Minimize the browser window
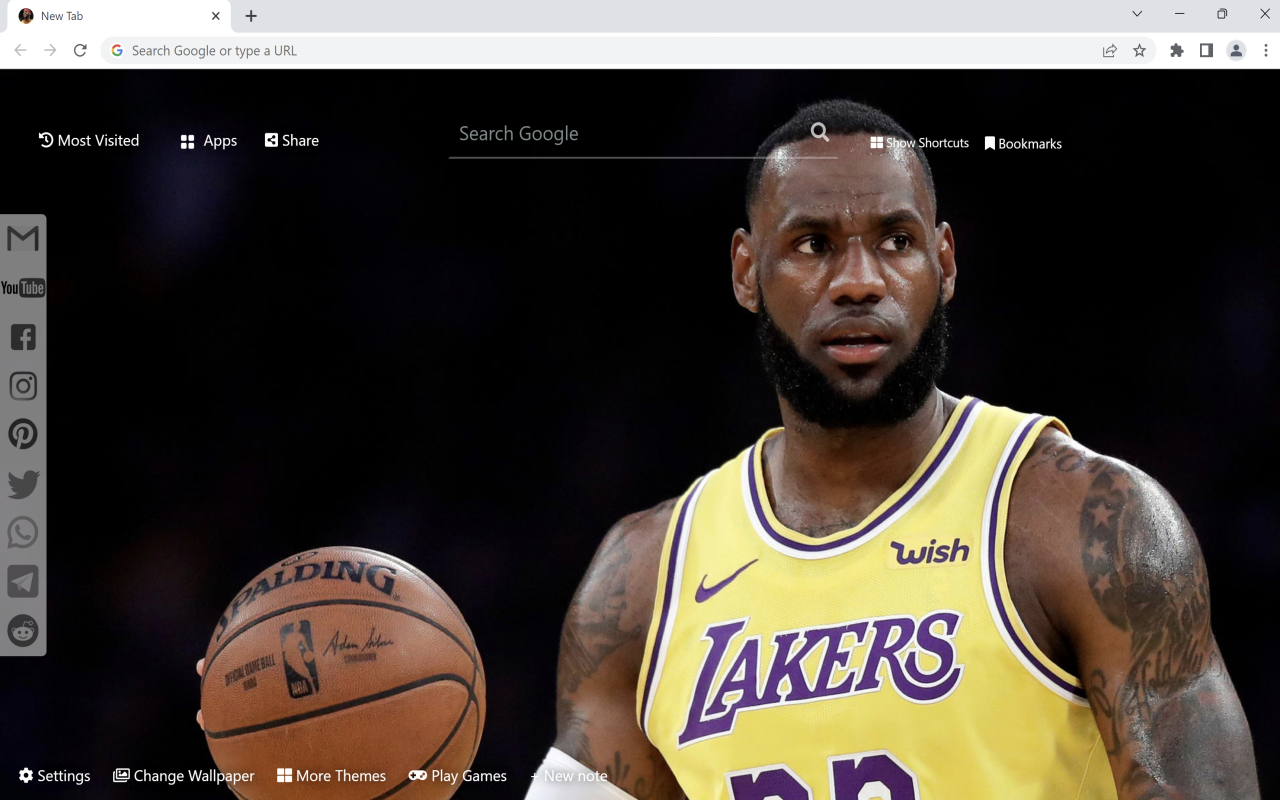Image resolution: width=1280 pixels, height=800 pixels. pos(1180,14)
